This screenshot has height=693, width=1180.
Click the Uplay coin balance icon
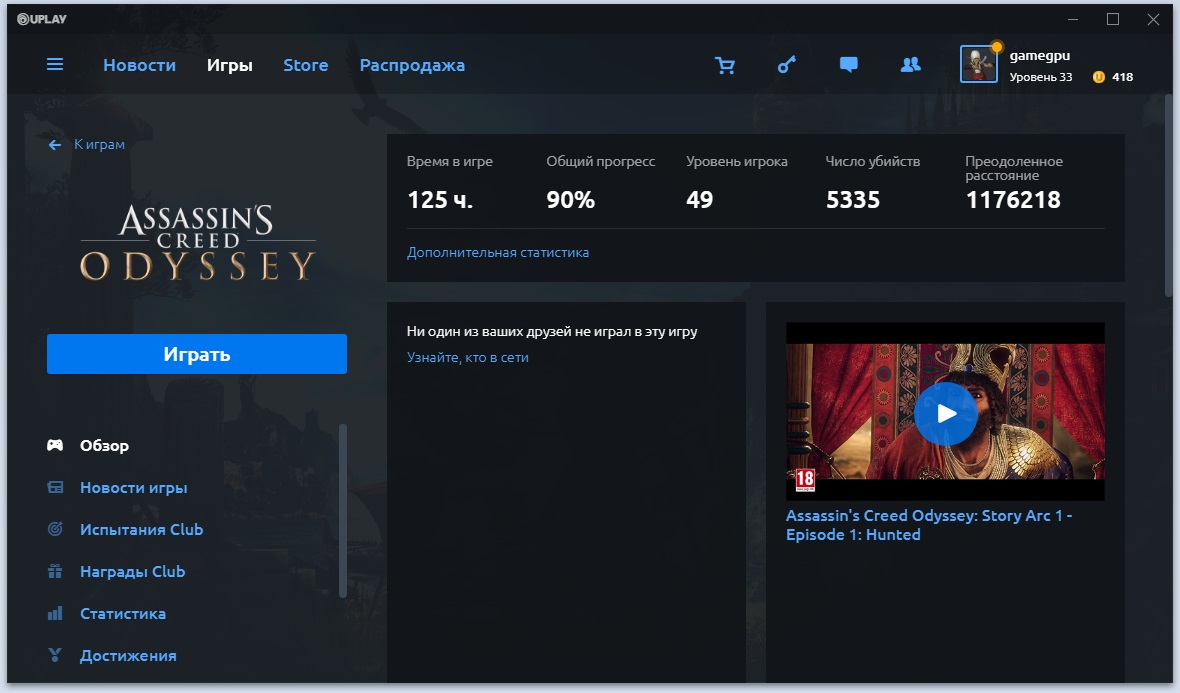coord(1099,77)
